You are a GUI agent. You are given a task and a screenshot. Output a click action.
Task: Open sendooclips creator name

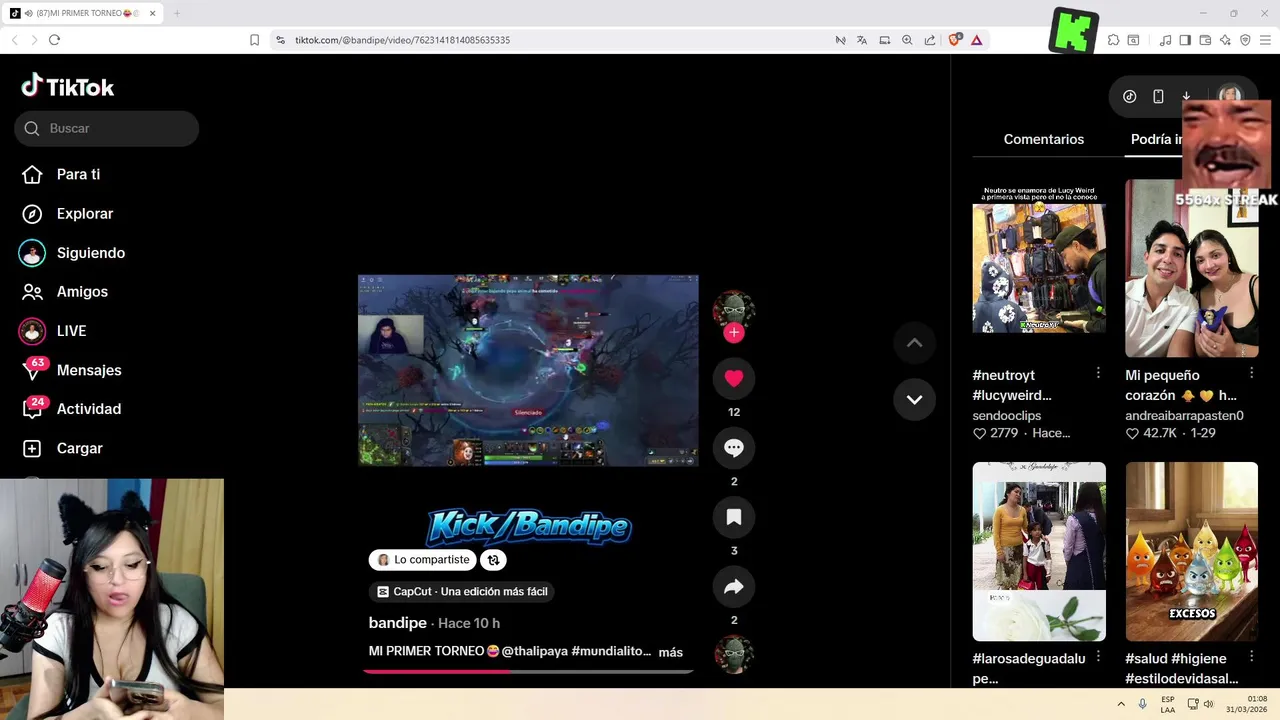point(1007,415)
